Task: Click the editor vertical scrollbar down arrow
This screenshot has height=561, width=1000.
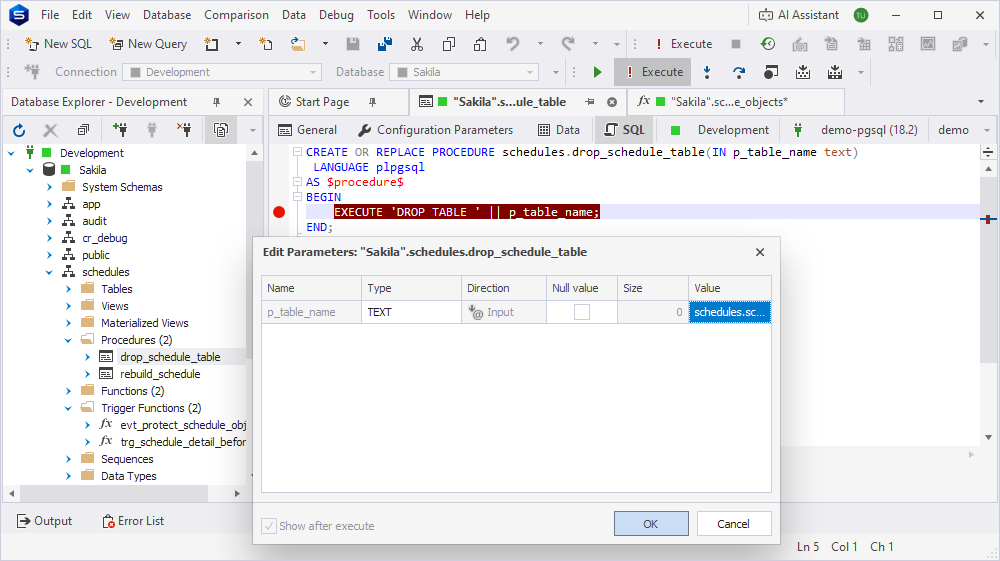Action: tap(989, 437)
